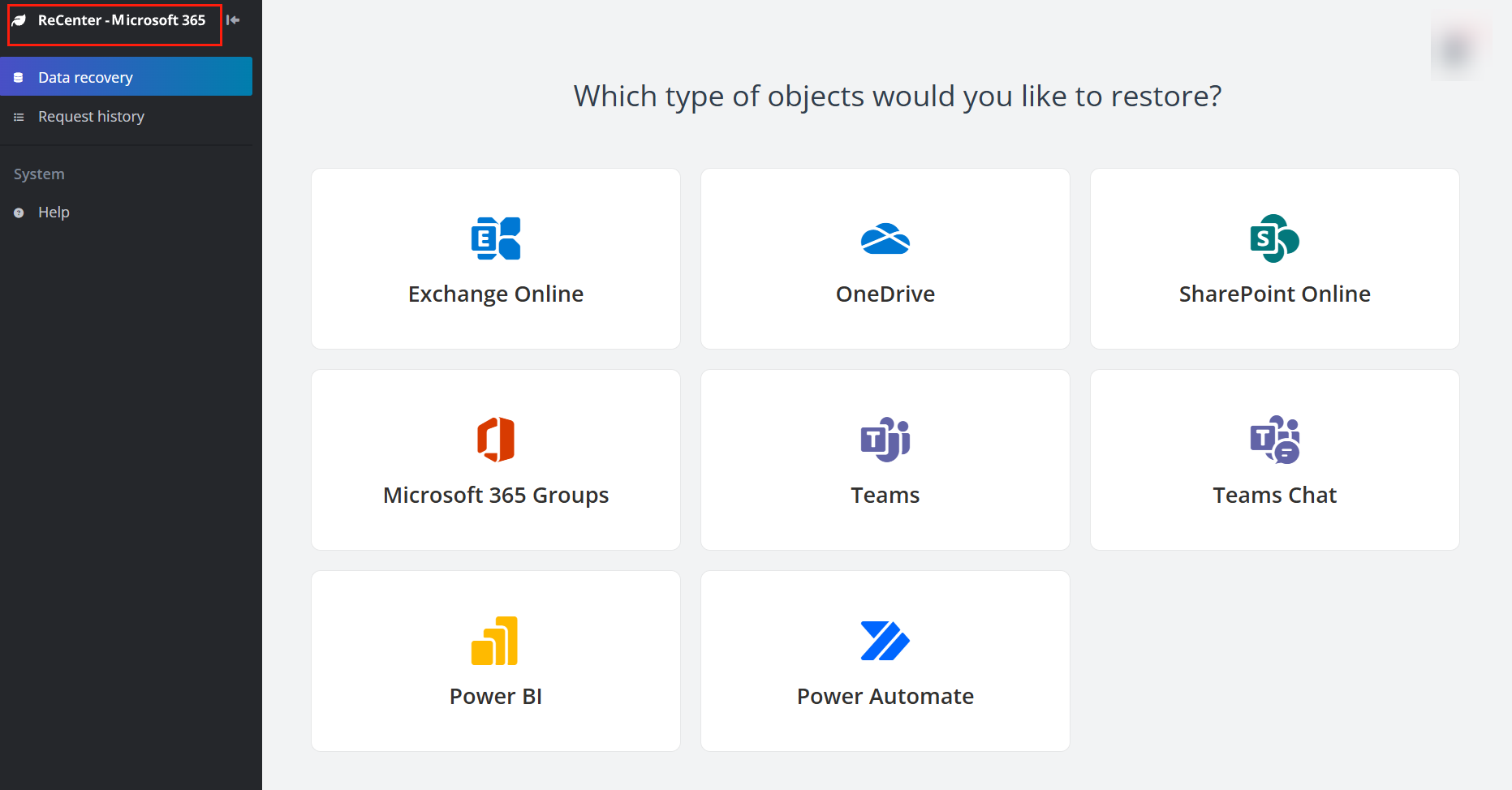
Task: Select the SharePoint Online label
Action: tap(1274, 294)
